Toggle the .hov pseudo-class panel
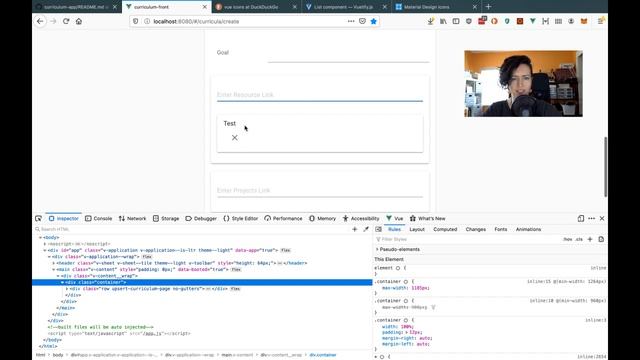The width and height of the screenshot is (640, 360). tap(568, 239)
